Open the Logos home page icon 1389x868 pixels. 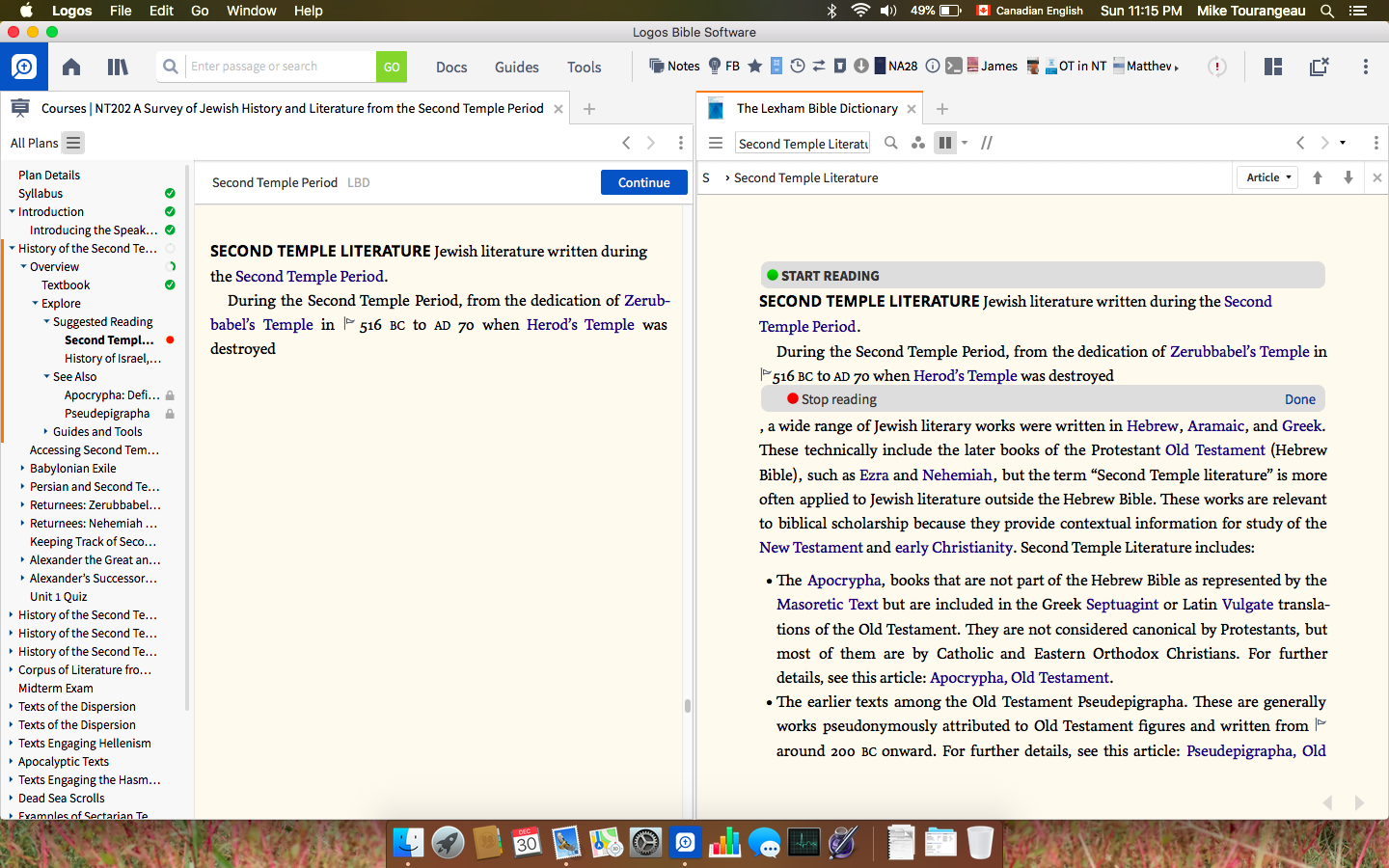pyautogui.click(x=71, y=67)
